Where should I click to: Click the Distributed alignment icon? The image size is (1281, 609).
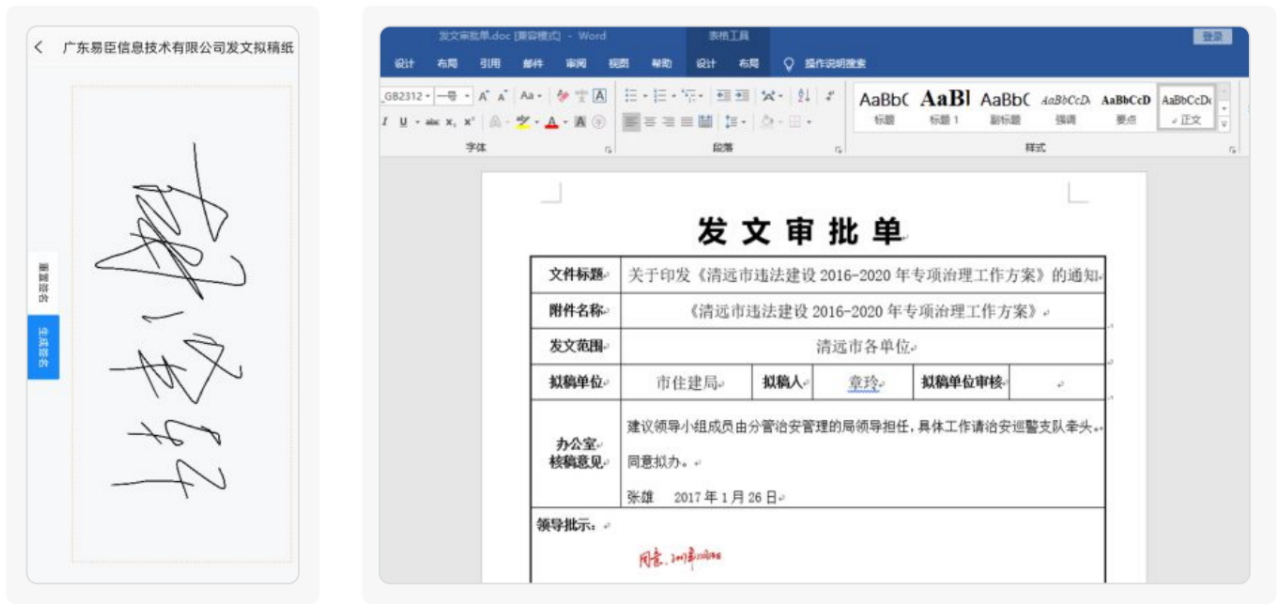coord(706,122)
